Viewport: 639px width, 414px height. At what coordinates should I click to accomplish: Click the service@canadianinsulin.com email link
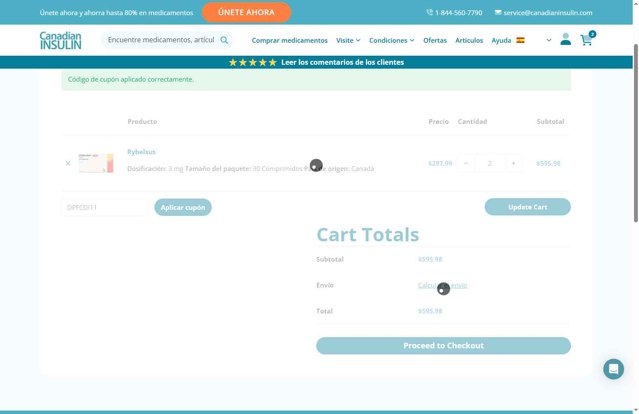click(548, 13)
